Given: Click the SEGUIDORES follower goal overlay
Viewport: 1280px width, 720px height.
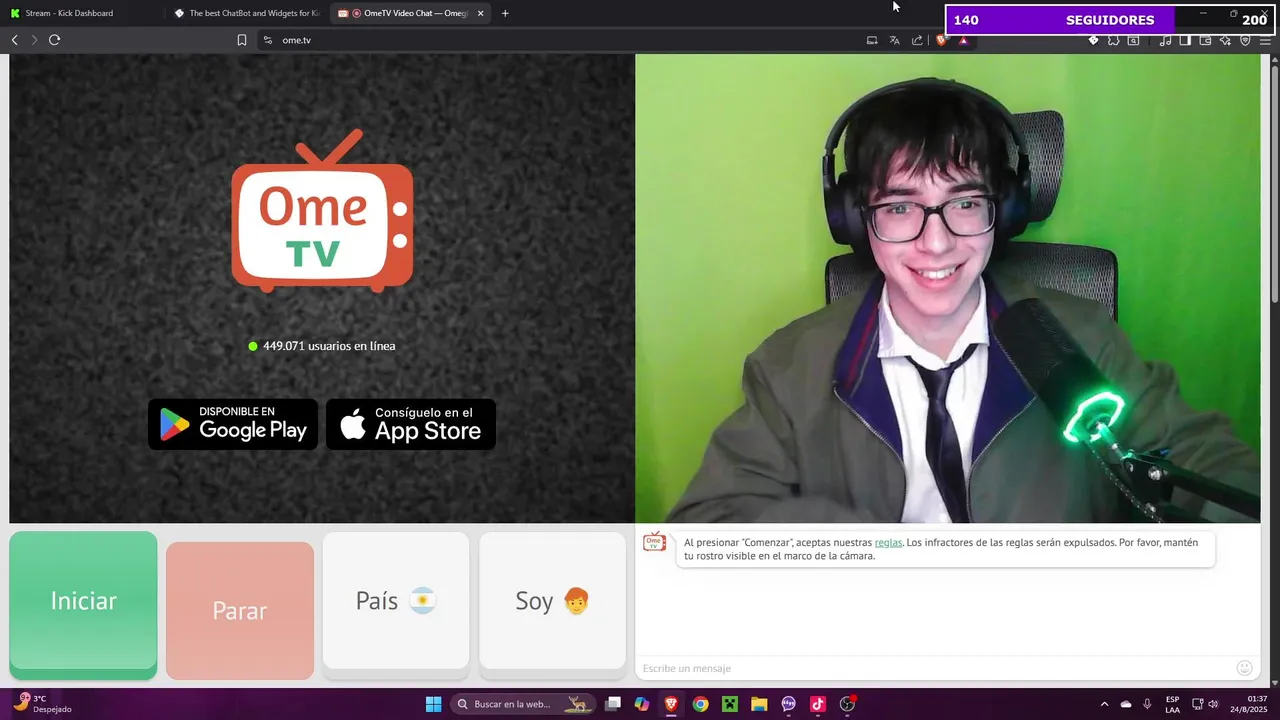Looking at the screenshot, I should tap(1110, 20).
